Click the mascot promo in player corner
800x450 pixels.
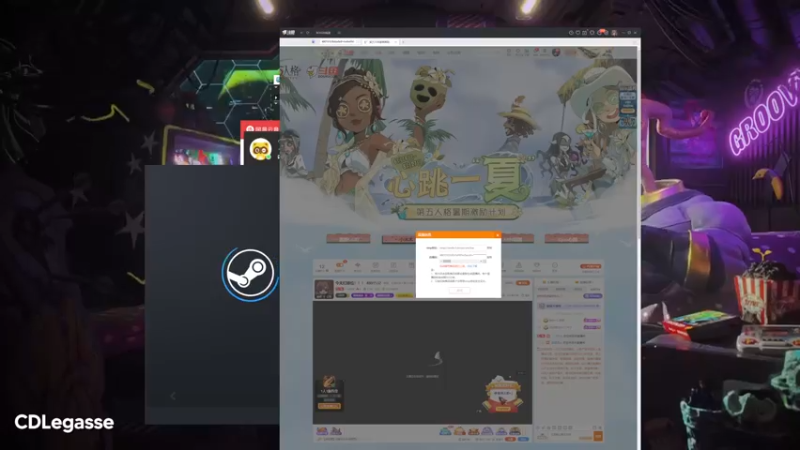tap(503, 394)
